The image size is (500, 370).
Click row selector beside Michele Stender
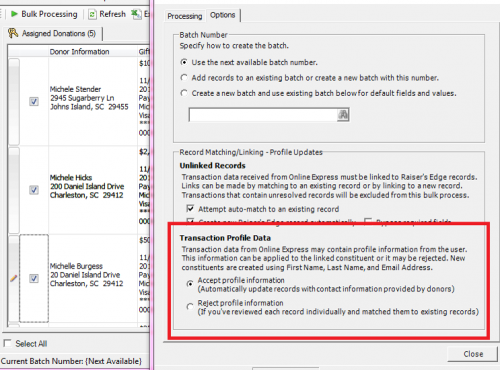[x=14, y=101]
